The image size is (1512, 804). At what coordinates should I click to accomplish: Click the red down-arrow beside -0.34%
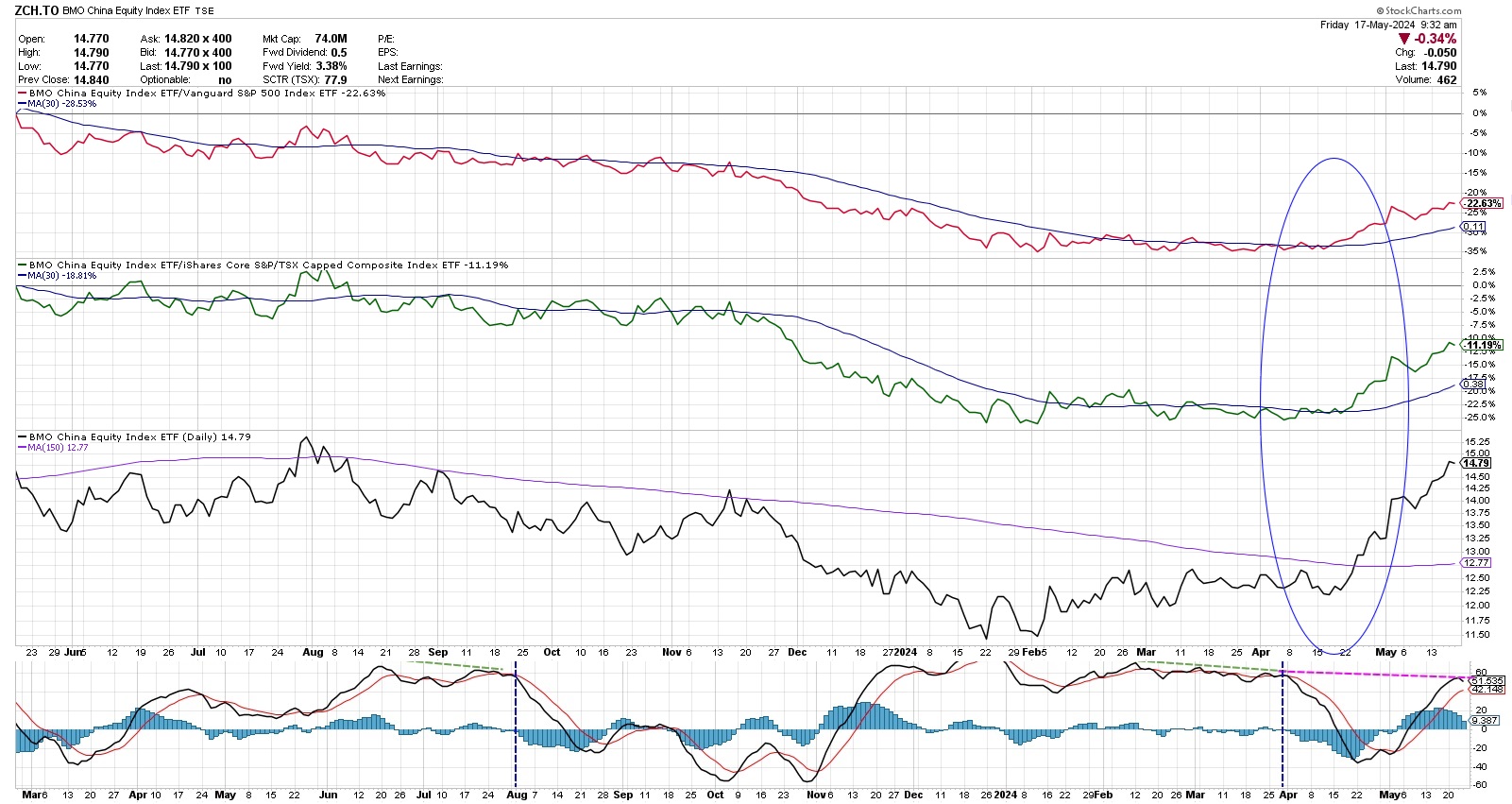pos(1404,39)
